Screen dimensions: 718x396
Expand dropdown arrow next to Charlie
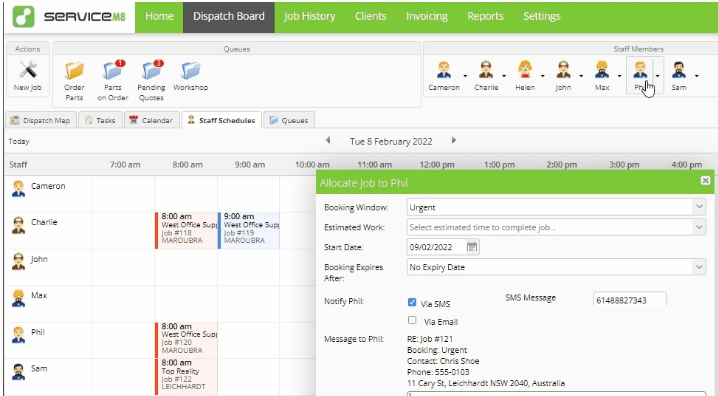click(504, 76)
